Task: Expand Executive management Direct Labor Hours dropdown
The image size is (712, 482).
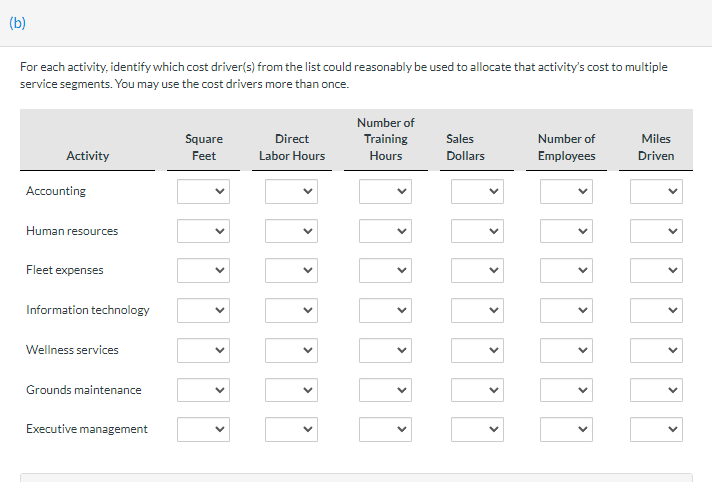Action: click(x=291, y=429)
